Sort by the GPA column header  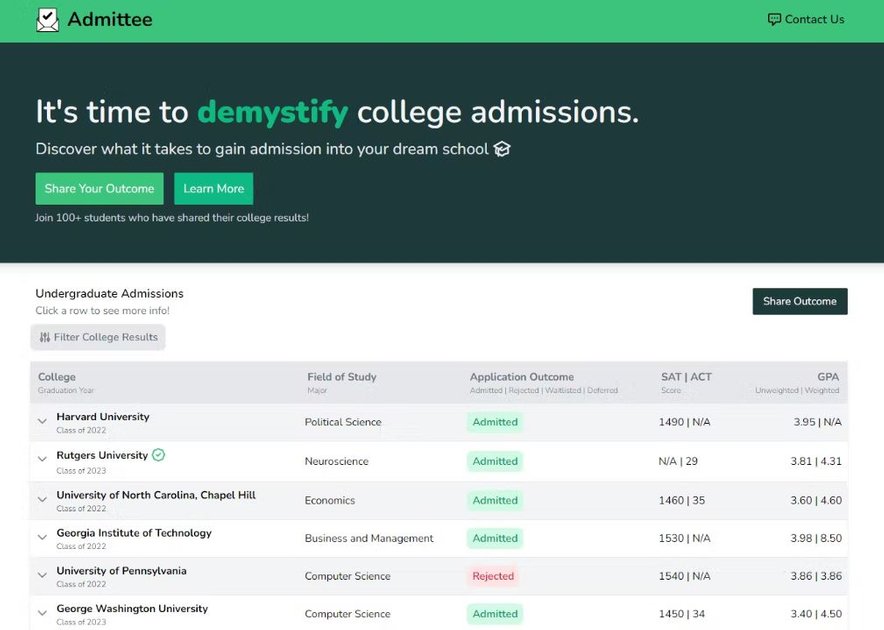[828, 377]
